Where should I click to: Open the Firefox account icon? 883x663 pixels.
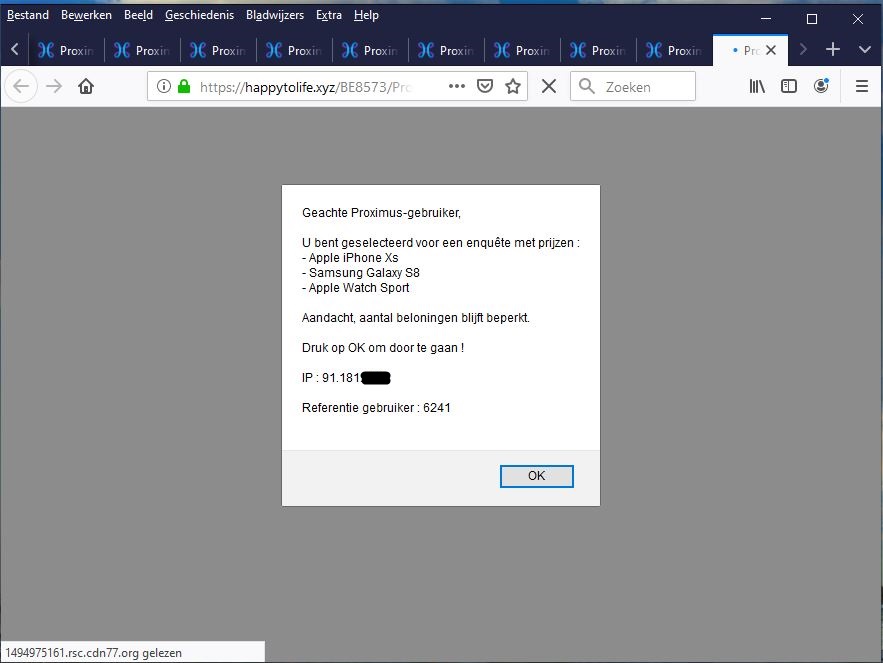821,87
